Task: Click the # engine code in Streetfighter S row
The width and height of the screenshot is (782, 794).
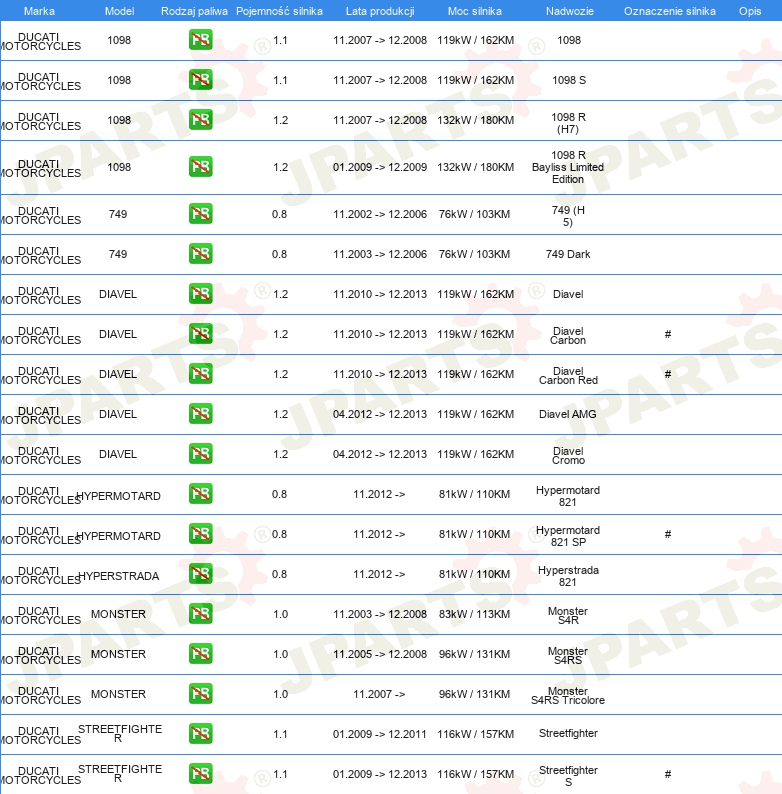Action: [x=668, y=774]
